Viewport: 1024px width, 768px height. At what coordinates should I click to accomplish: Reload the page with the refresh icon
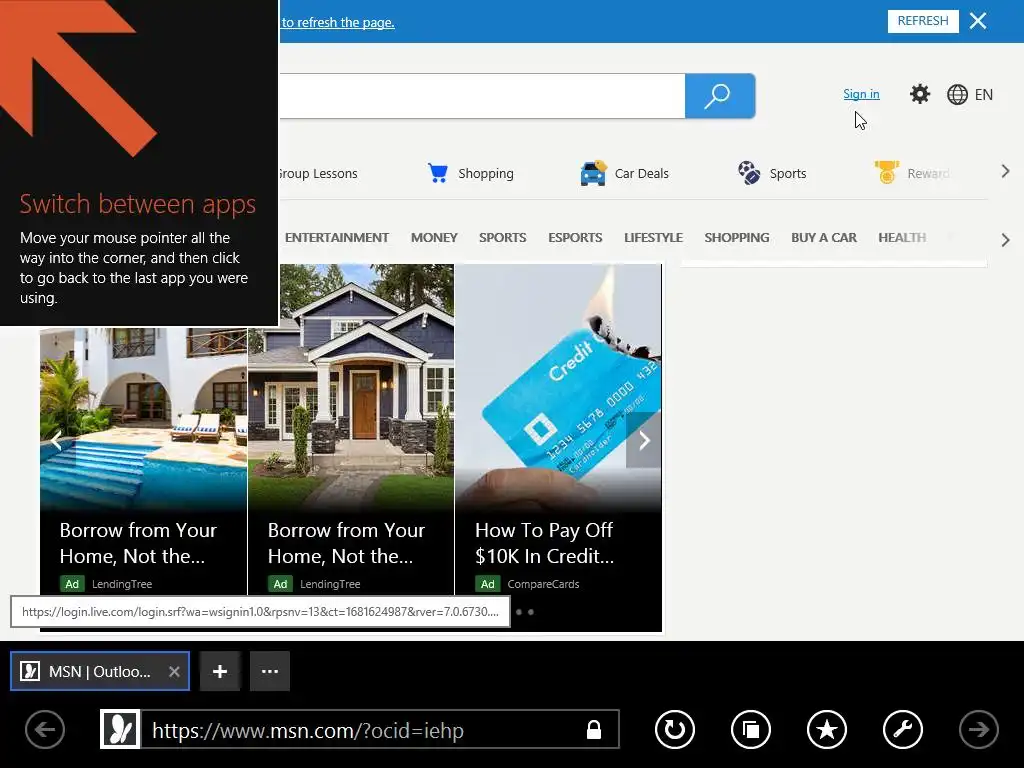click(675, 729)
